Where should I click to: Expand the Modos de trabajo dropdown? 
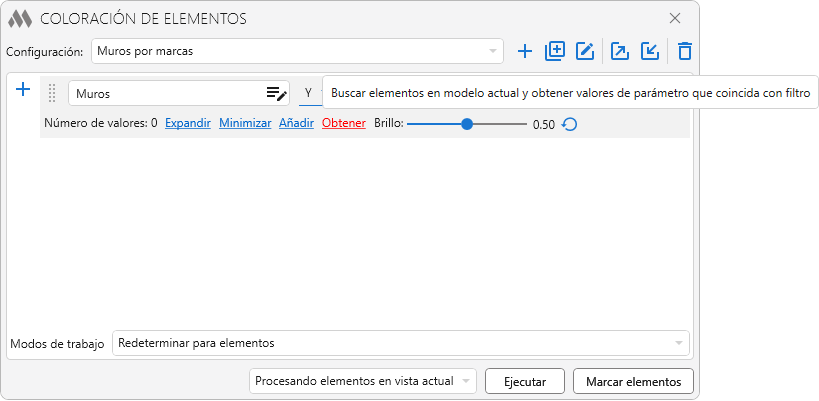click(400, 343)
